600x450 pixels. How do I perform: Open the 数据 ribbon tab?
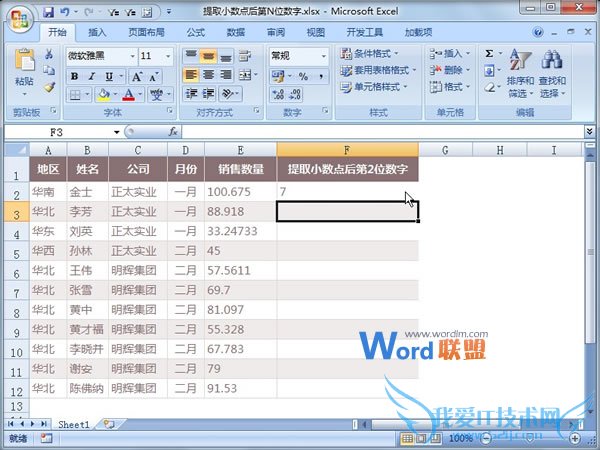pos(235,33)
